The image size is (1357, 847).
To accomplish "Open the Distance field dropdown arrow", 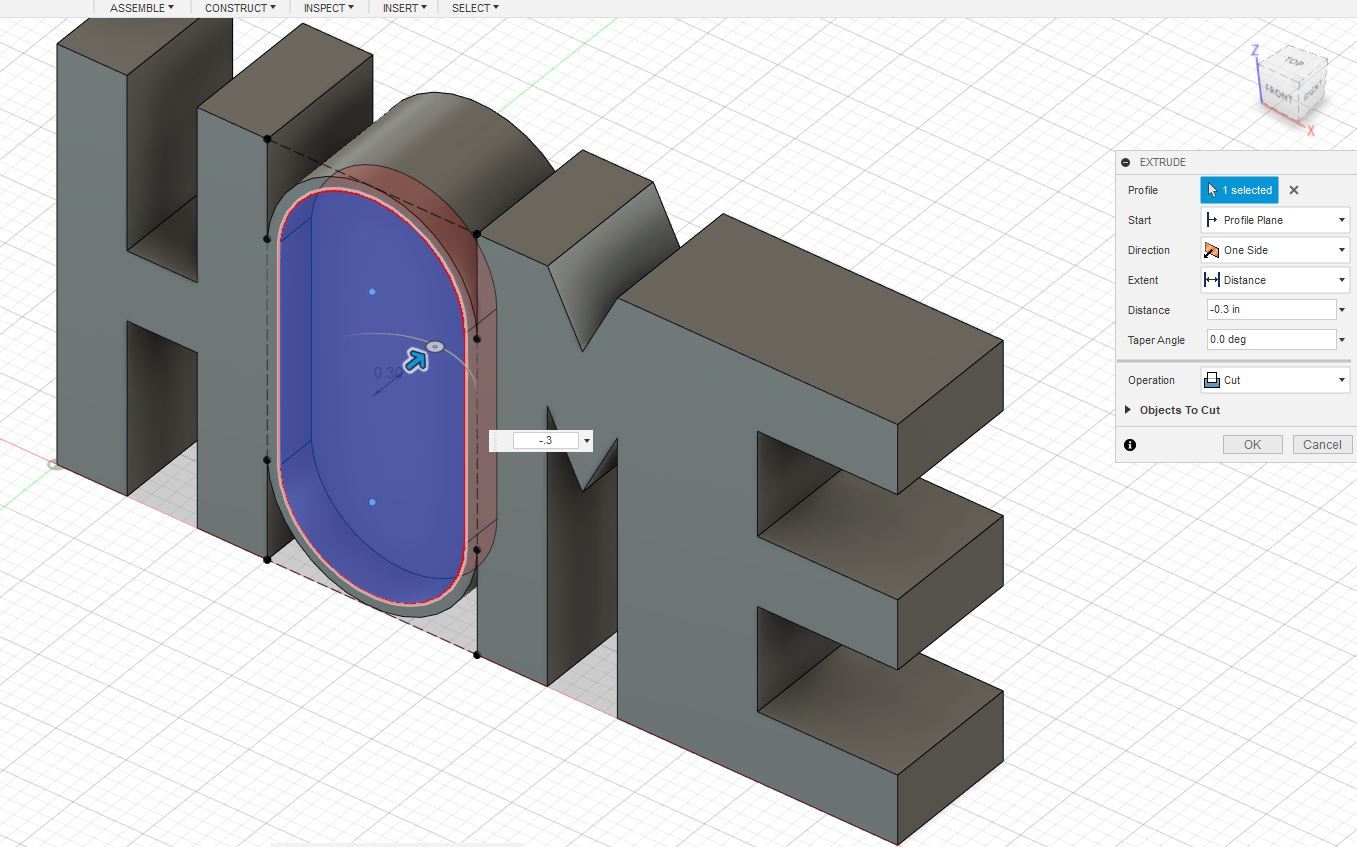I will click(x=1343, y=310).
